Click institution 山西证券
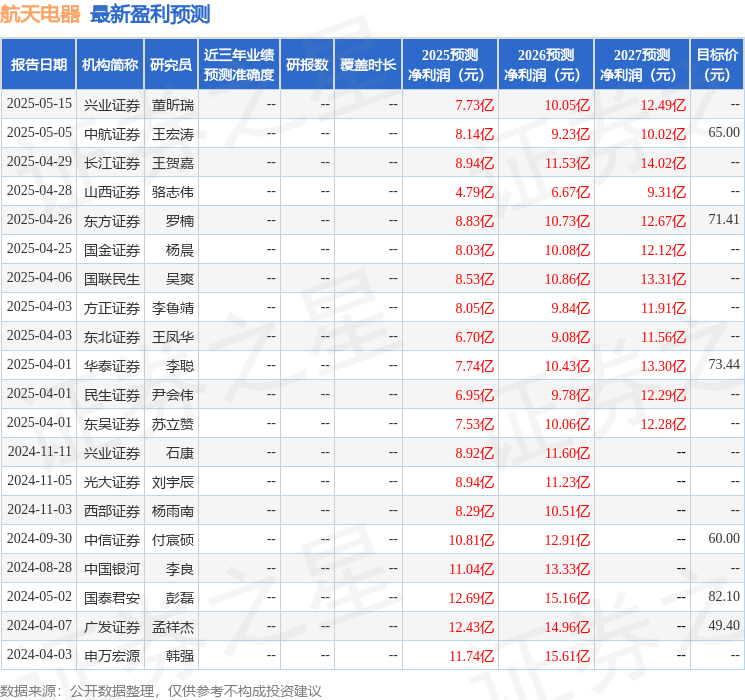 112,192
